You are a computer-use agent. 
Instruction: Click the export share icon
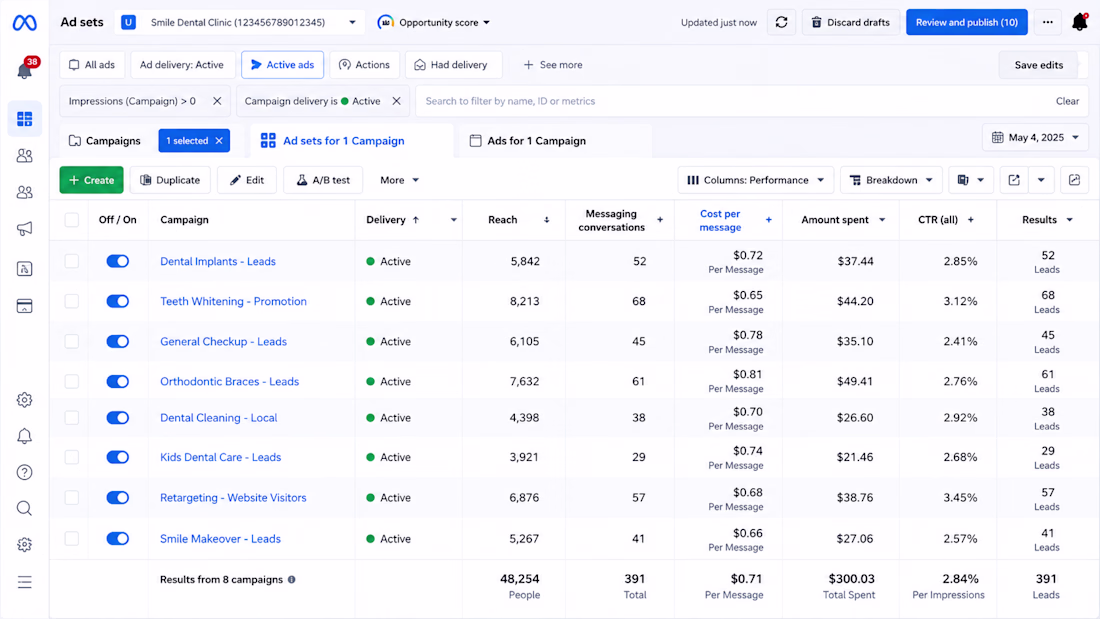pos(1014,180)
